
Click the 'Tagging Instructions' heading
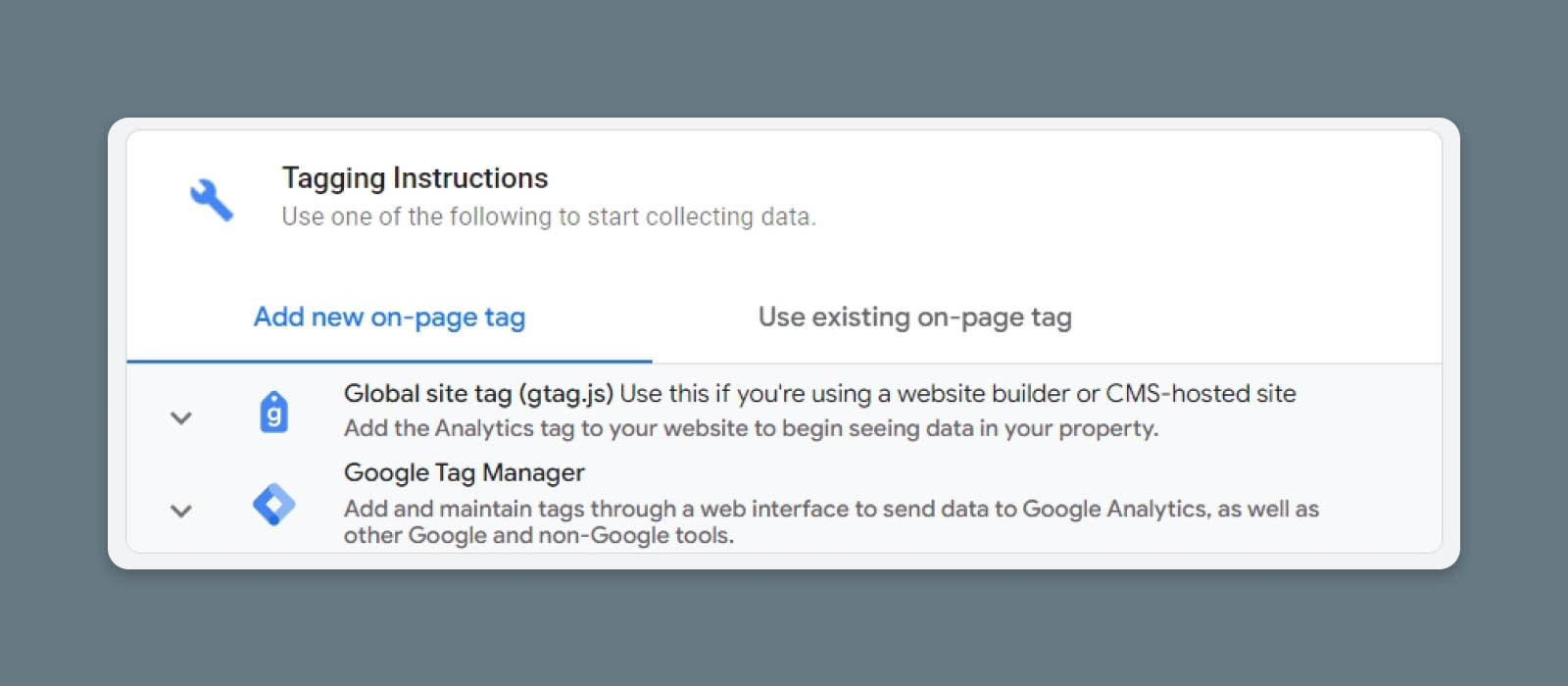(415, 178)
